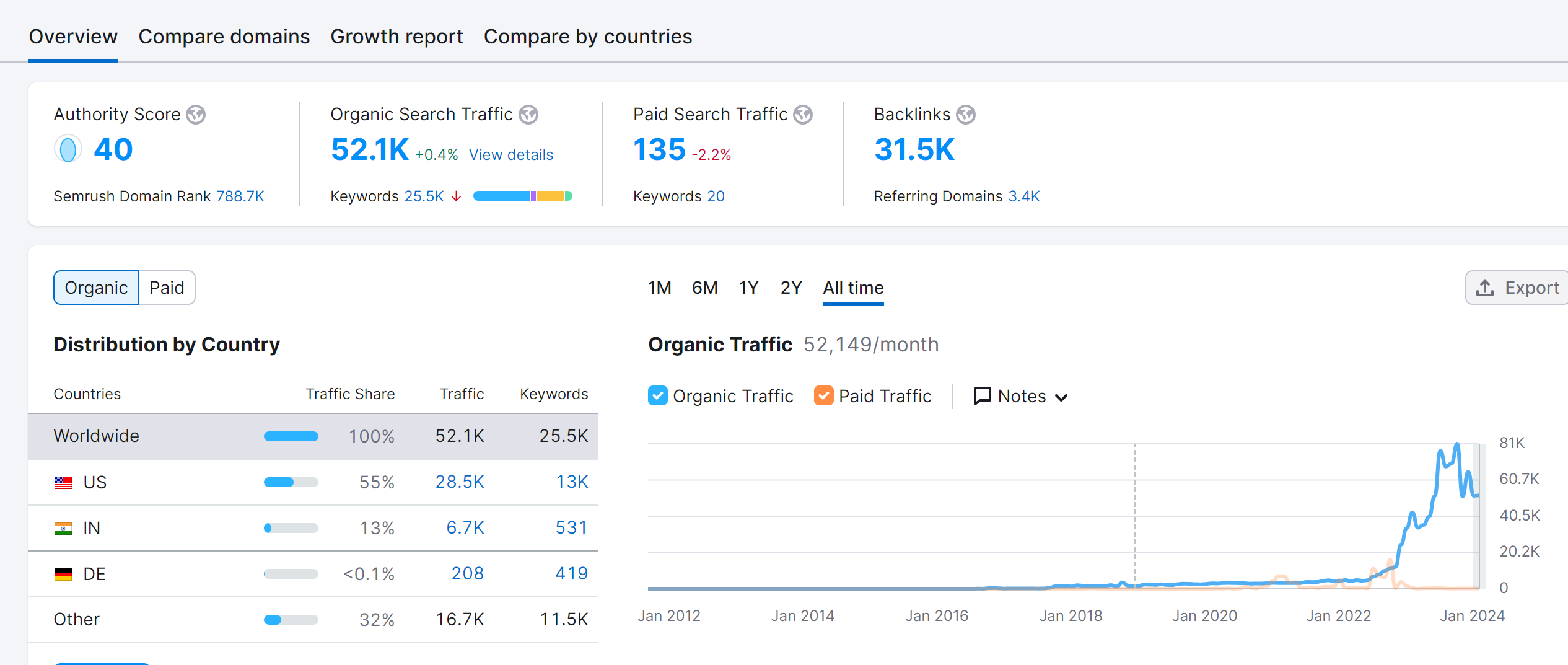Screen dimensions: 1568x665
Task: Click the Countries column header
Action: pos(87,394)
